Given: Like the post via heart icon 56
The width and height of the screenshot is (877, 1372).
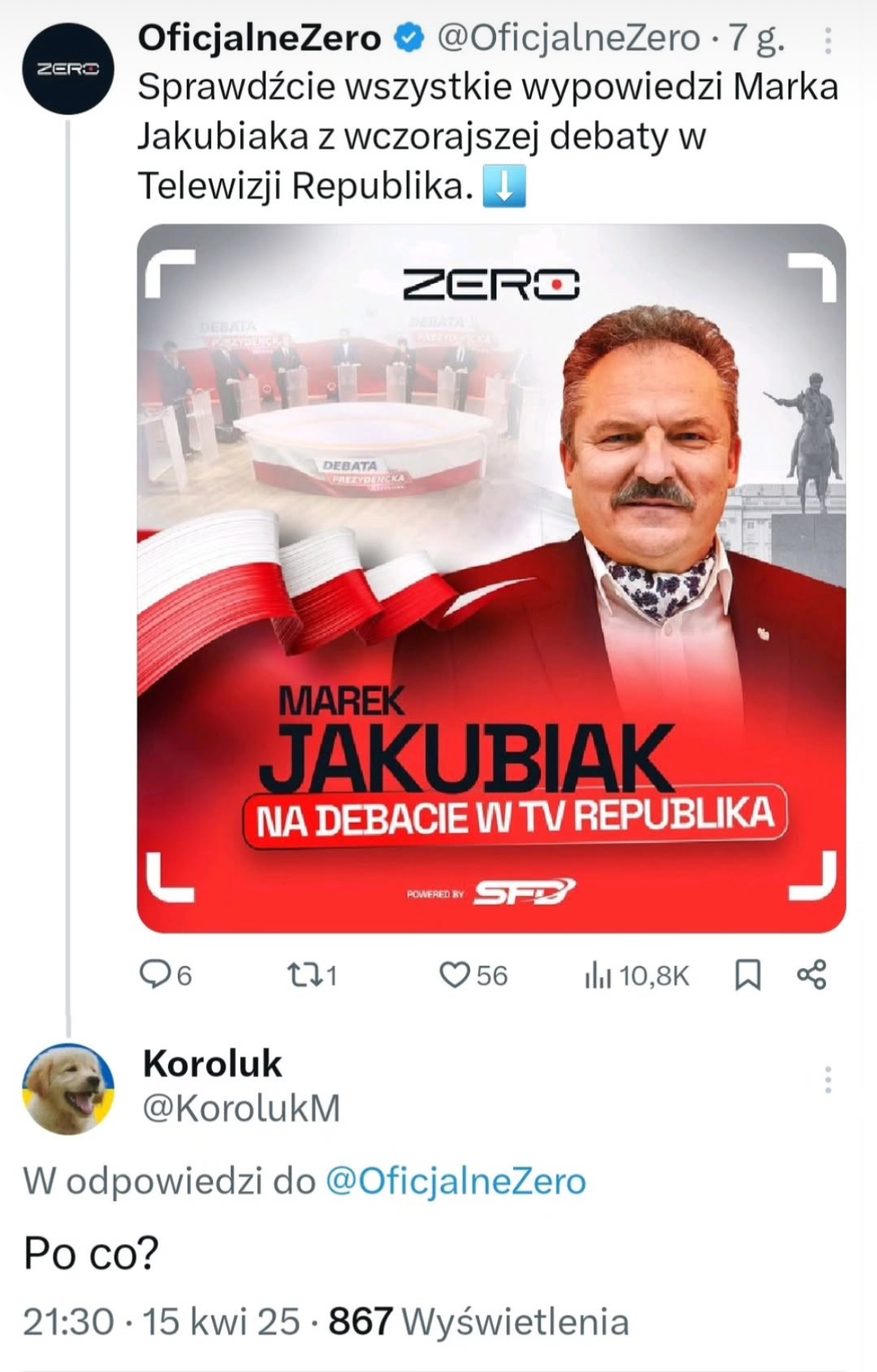Looking at the screenshot, I should tap(473, 975).
